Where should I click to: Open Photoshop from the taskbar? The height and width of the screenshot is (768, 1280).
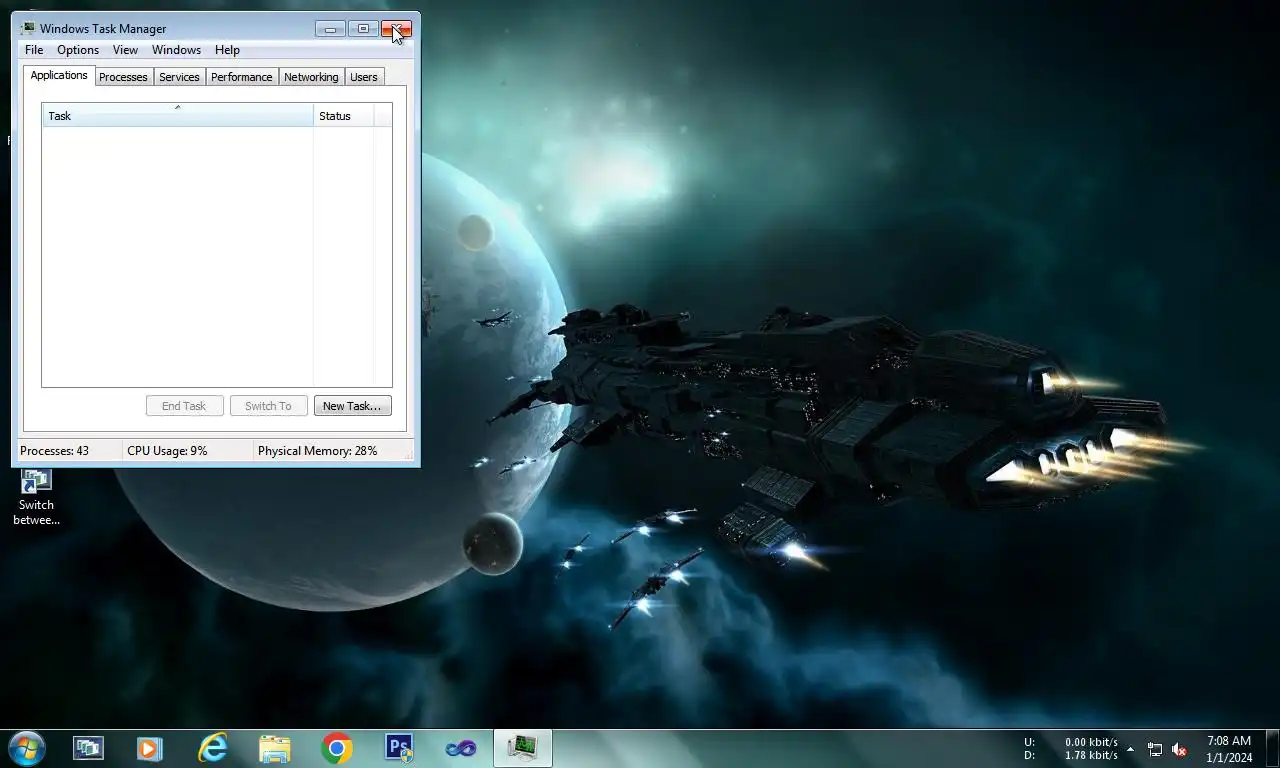(399, 748)
